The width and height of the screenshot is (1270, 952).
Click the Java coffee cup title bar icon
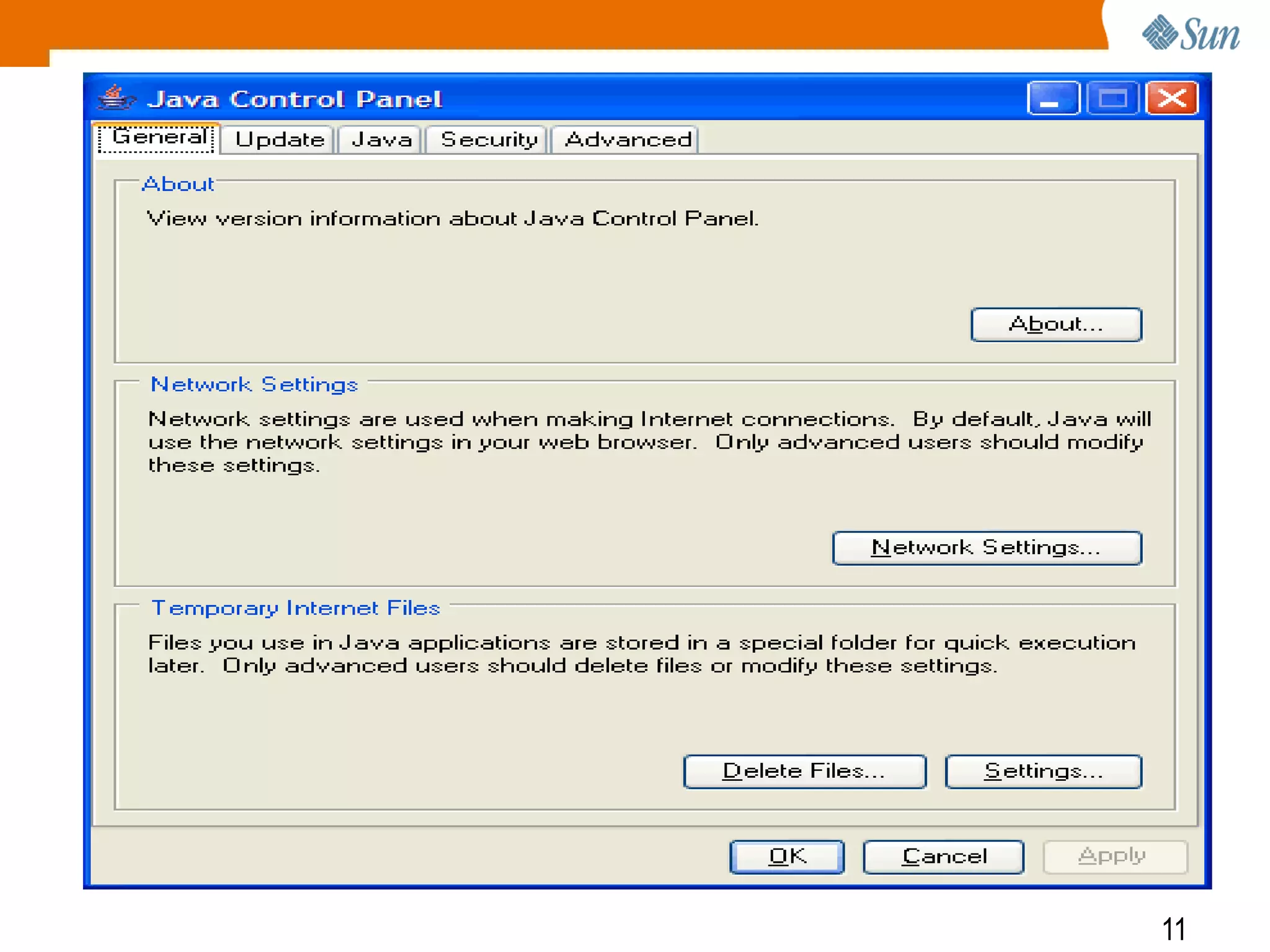click(115, 98)
